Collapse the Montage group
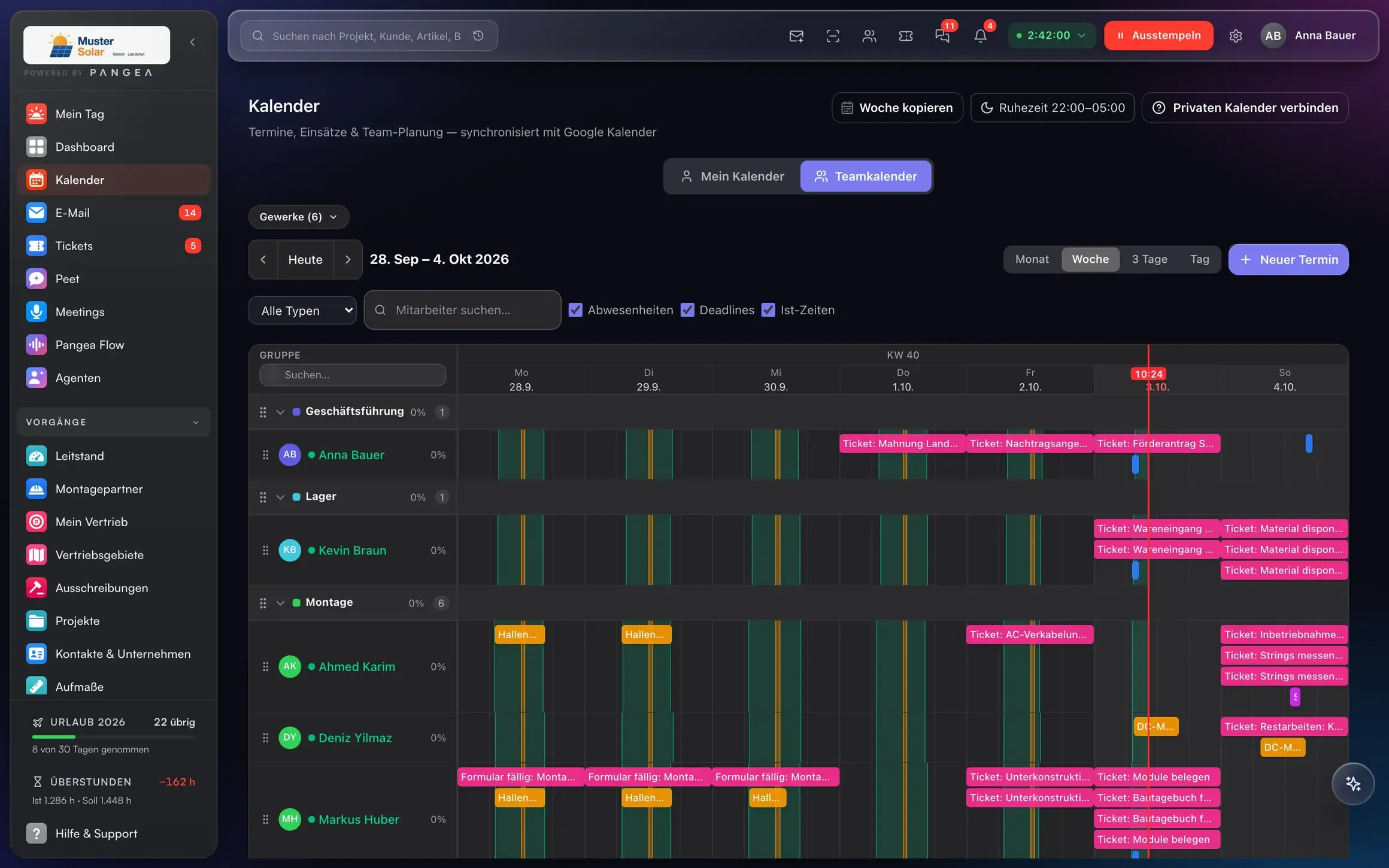Image resolution: width=1389 pixels, height=868 pixels. coord(280,603)
